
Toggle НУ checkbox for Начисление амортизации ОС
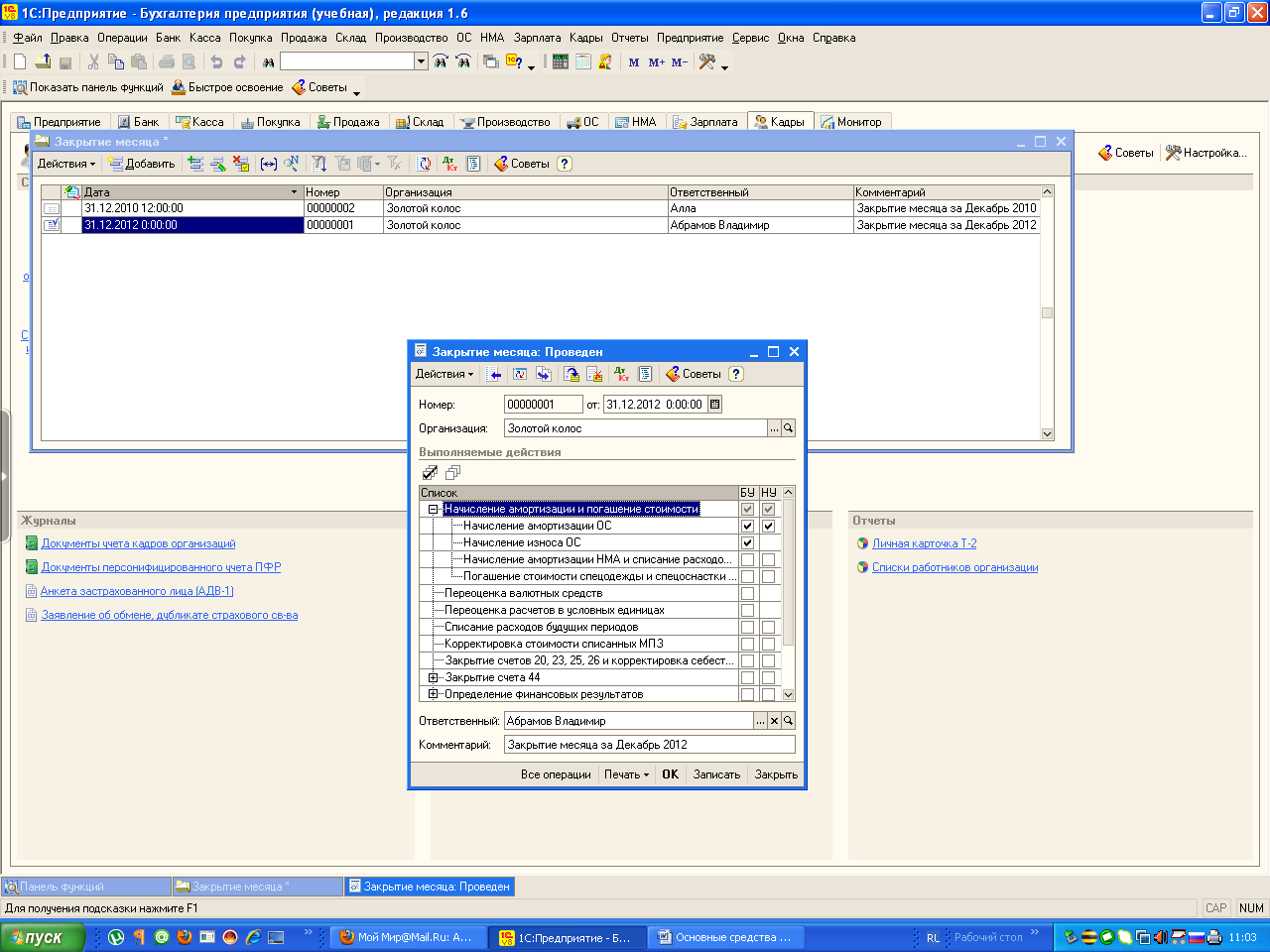768,526
